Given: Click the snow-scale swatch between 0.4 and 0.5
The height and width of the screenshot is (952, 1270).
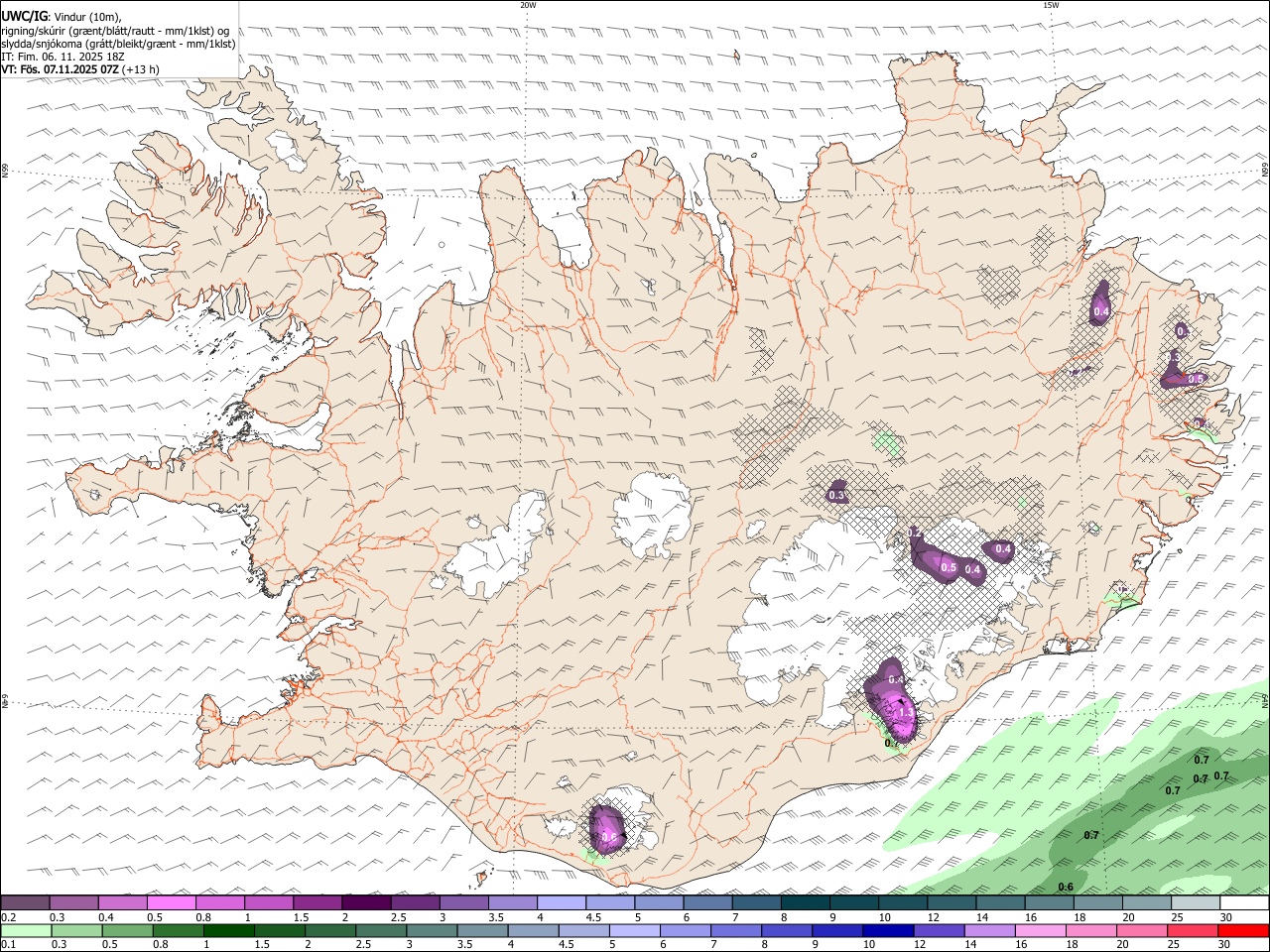Looking at the screenshot, I should (122, 903).
